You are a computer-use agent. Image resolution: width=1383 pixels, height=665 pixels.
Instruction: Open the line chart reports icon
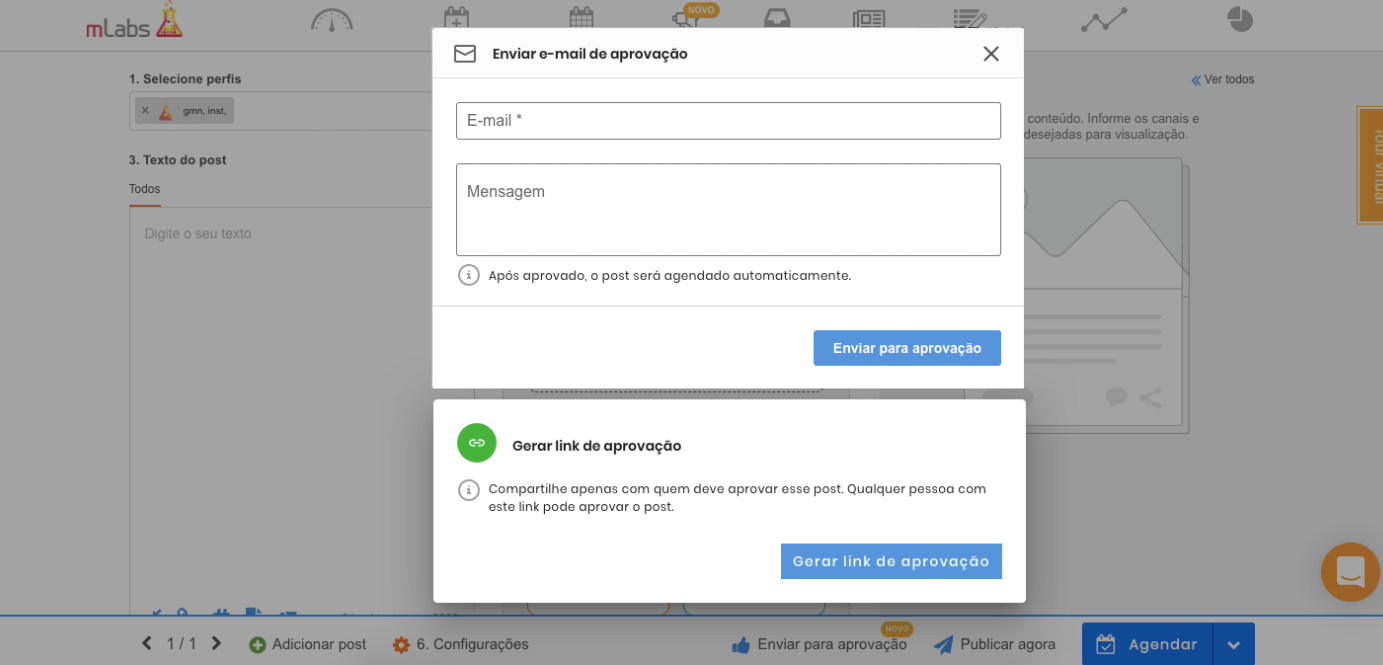click(x=1104, y=19)
